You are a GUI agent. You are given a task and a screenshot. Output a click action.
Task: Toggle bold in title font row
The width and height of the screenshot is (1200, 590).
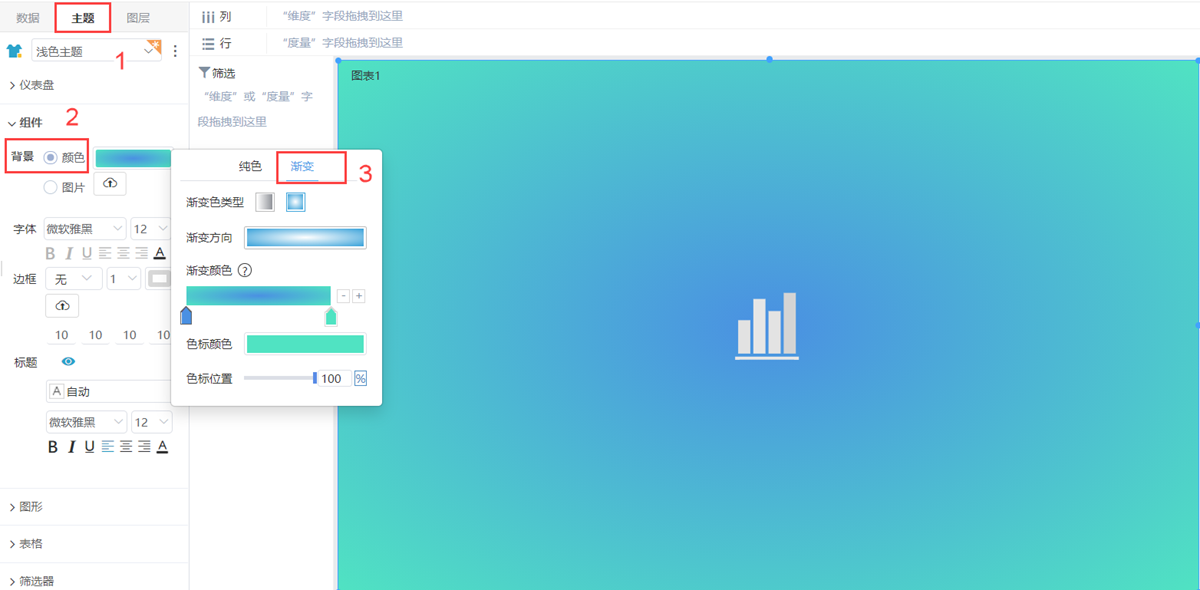53,446
